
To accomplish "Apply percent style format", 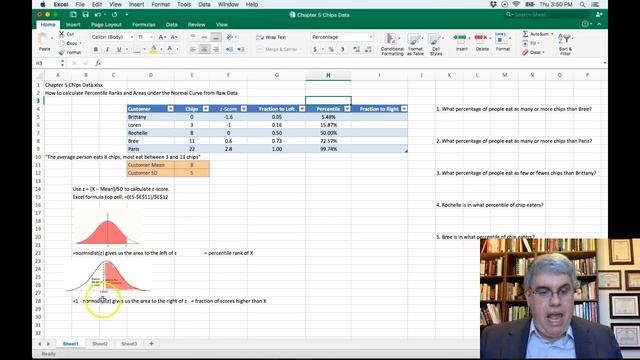I will [331, 49].
